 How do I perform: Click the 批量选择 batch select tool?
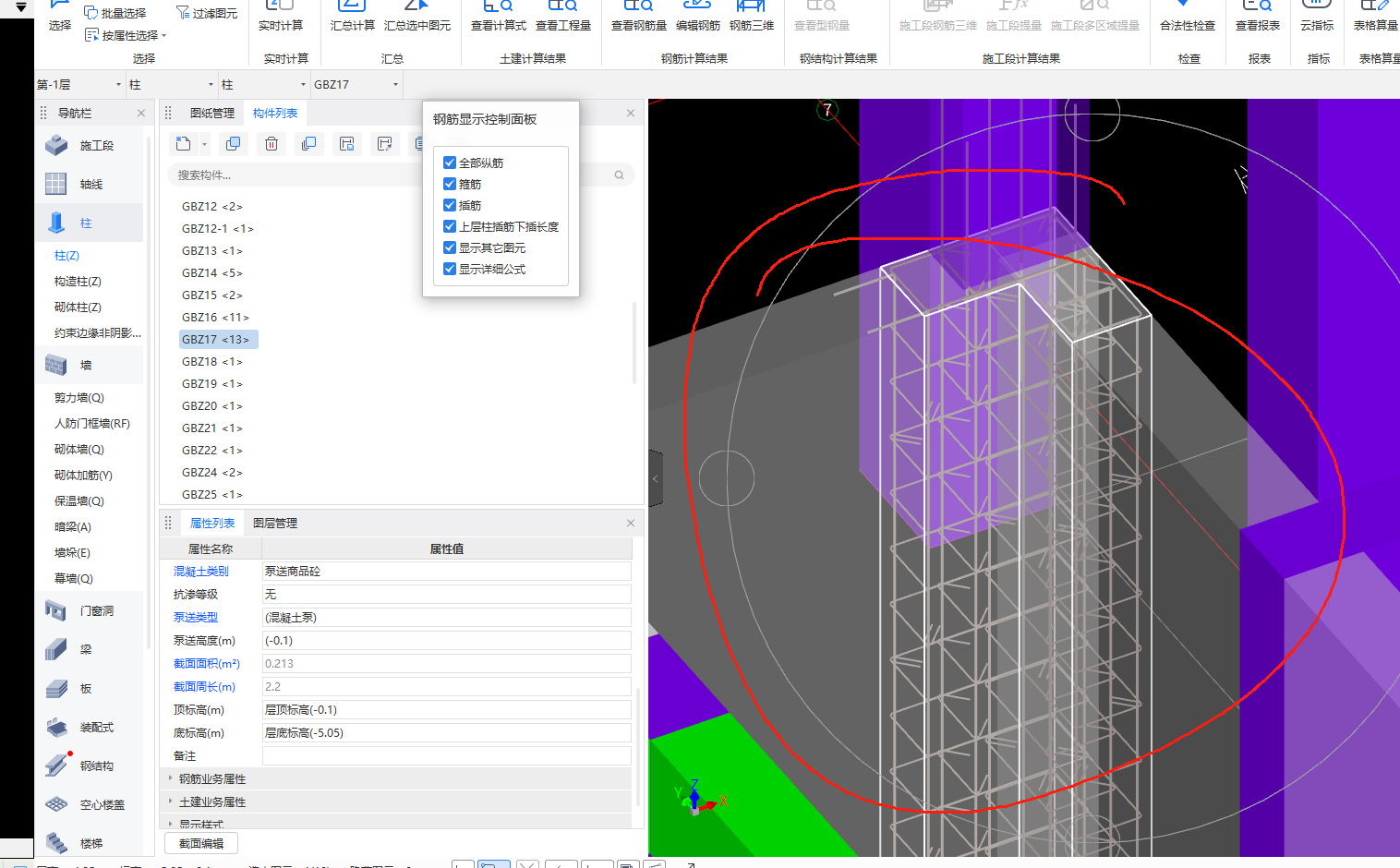tap(115, 13)
